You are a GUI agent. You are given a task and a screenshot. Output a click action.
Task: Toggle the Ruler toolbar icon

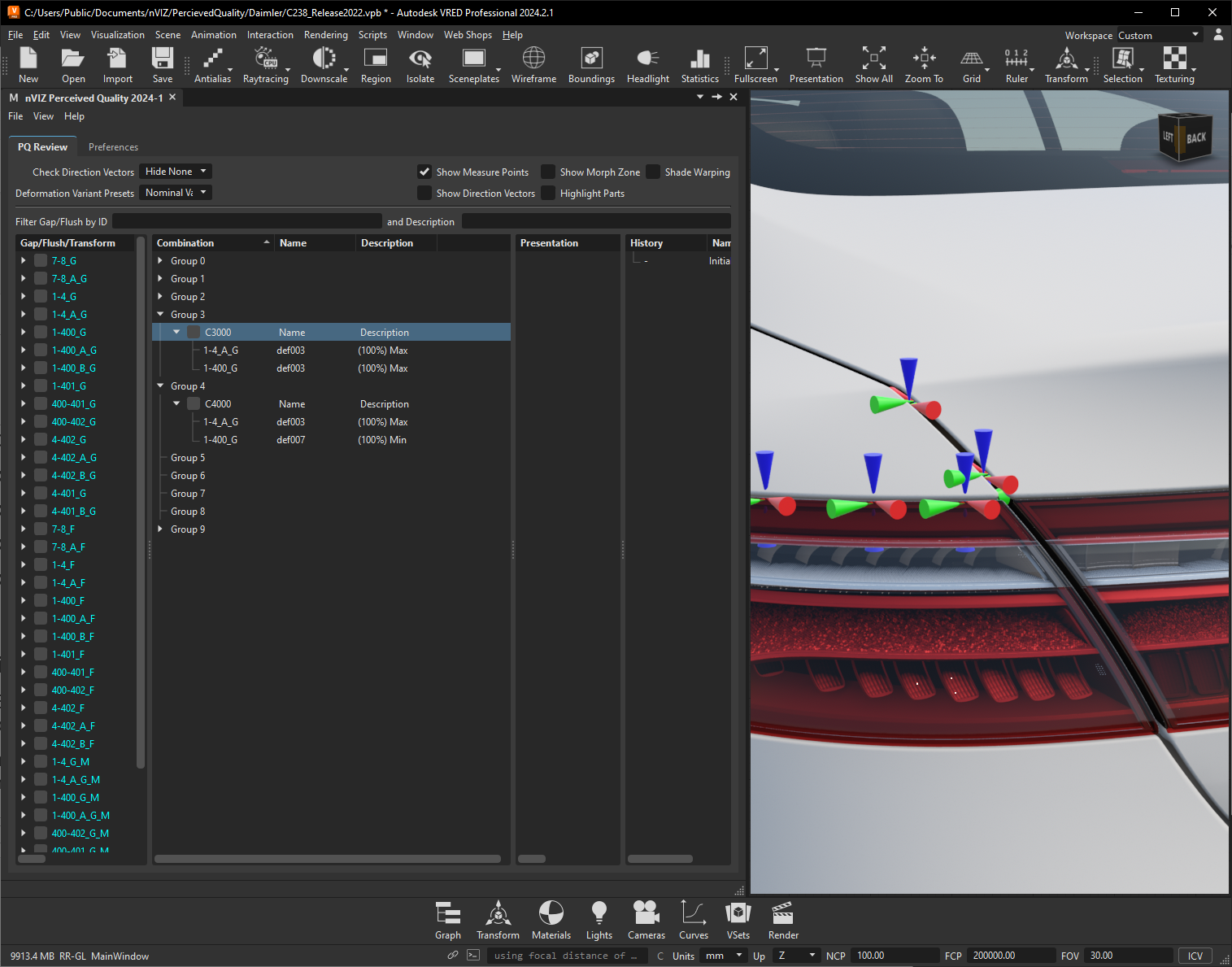point(1017,65)
